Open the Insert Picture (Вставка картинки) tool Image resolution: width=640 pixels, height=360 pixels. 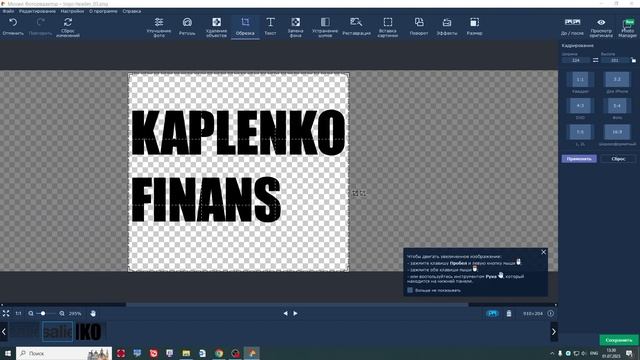(x=388, y=27)
